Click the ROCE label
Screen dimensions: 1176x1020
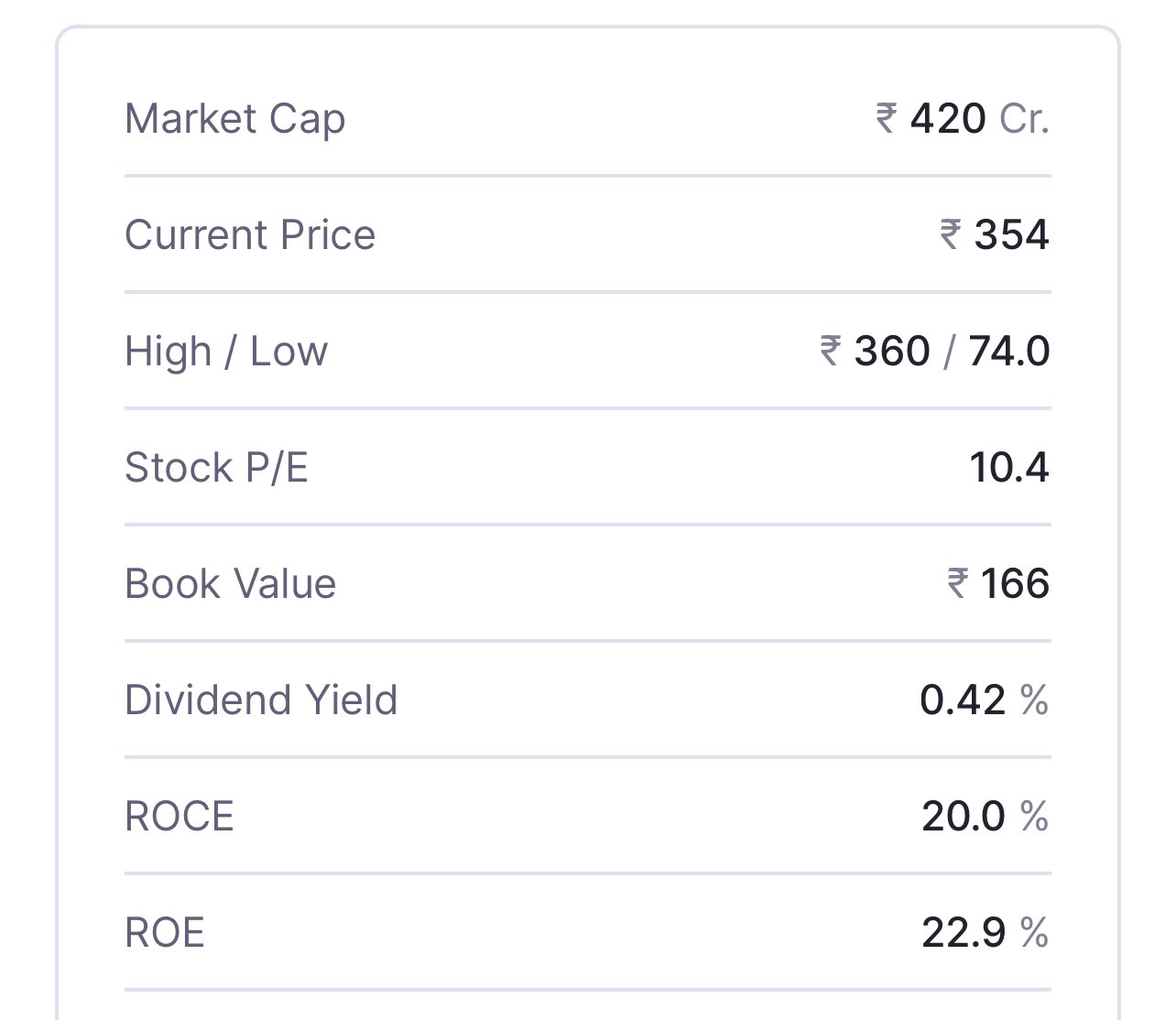coord(180,817)
